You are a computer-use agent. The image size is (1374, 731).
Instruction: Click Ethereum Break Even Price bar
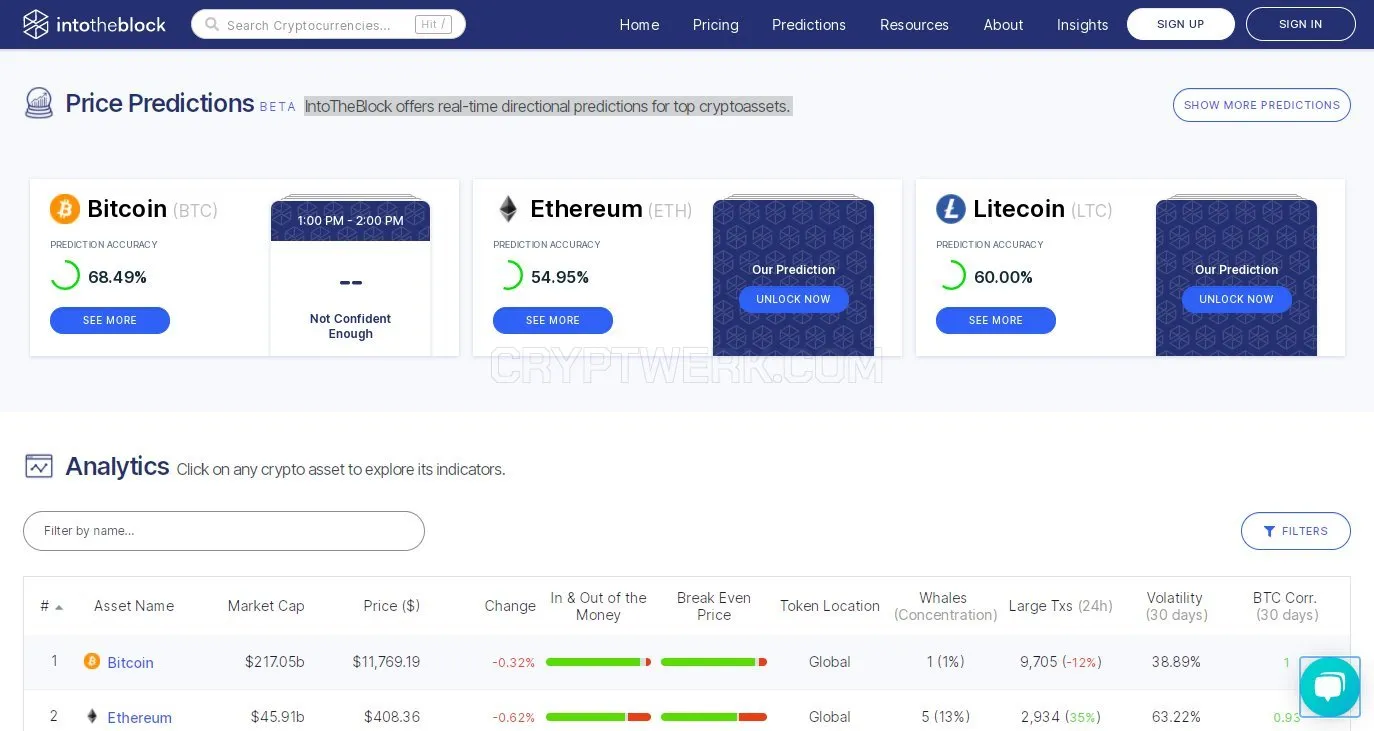point(714,717)
